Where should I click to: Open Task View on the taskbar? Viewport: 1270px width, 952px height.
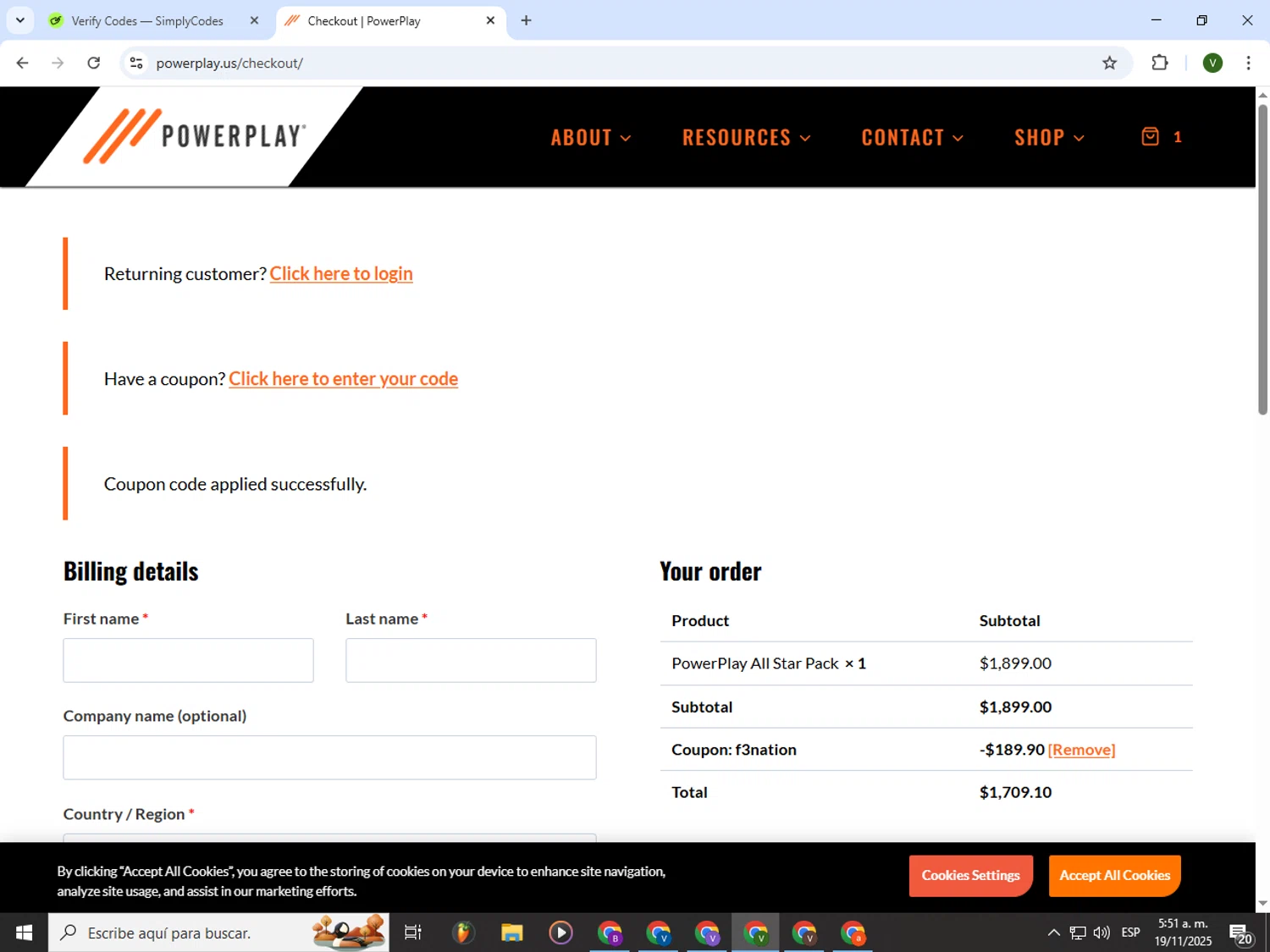[x=413, y=933]
